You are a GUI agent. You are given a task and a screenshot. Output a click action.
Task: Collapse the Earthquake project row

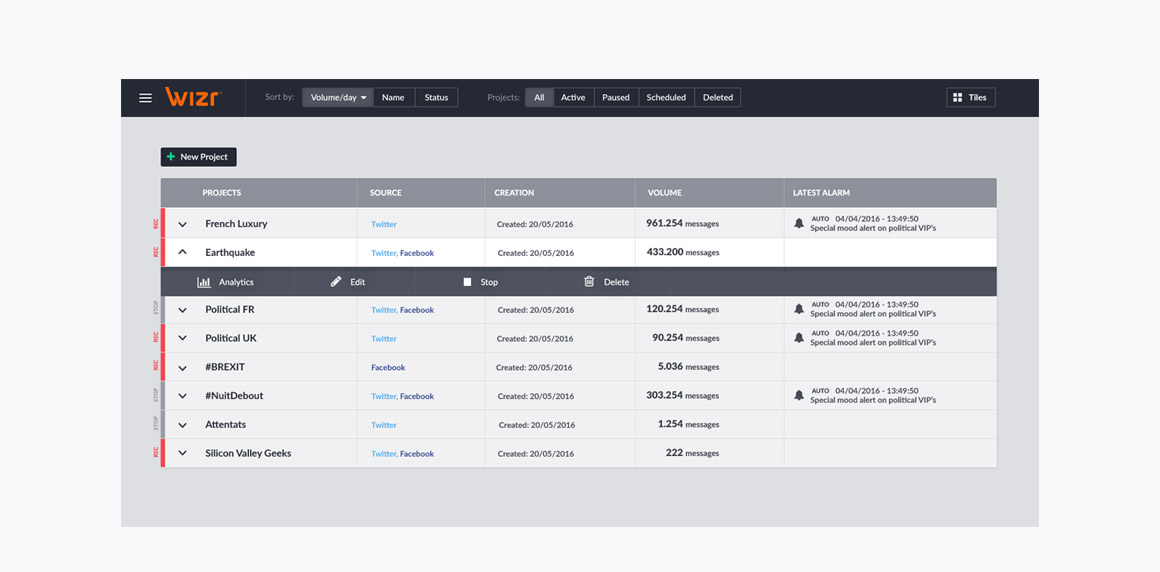click(183, 252)
